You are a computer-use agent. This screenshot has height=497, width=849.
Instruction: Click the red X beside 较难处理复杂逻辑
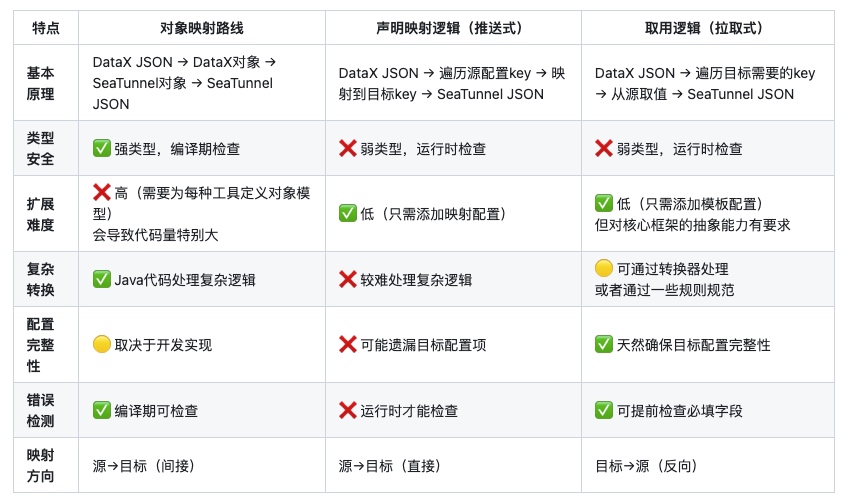[348, 279]
